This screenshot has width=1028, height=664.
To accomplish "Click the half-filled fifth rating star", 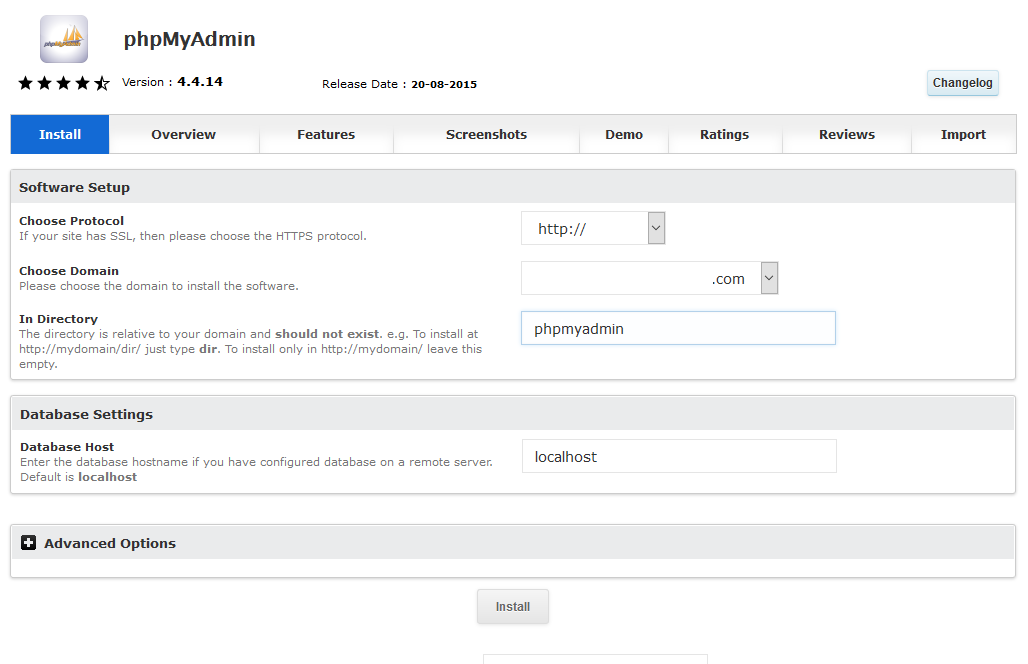I will point(102,83).
